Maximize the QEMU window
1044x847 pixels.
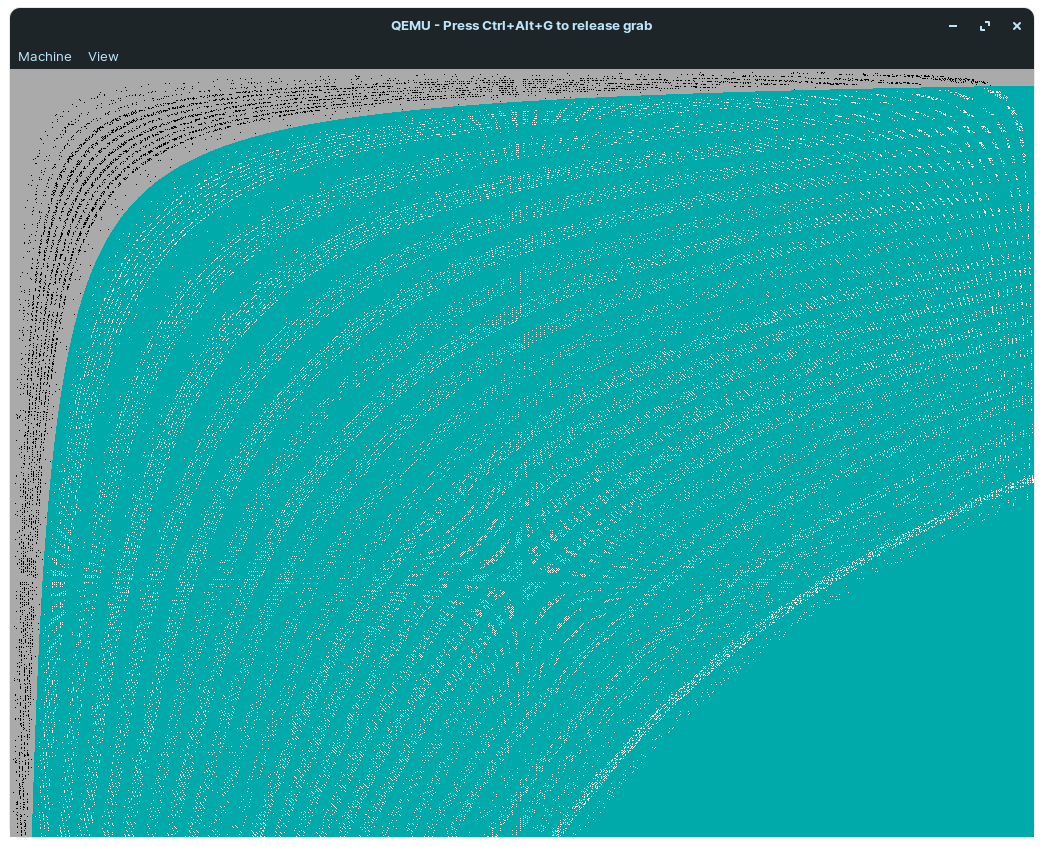(x=985, y=26)
